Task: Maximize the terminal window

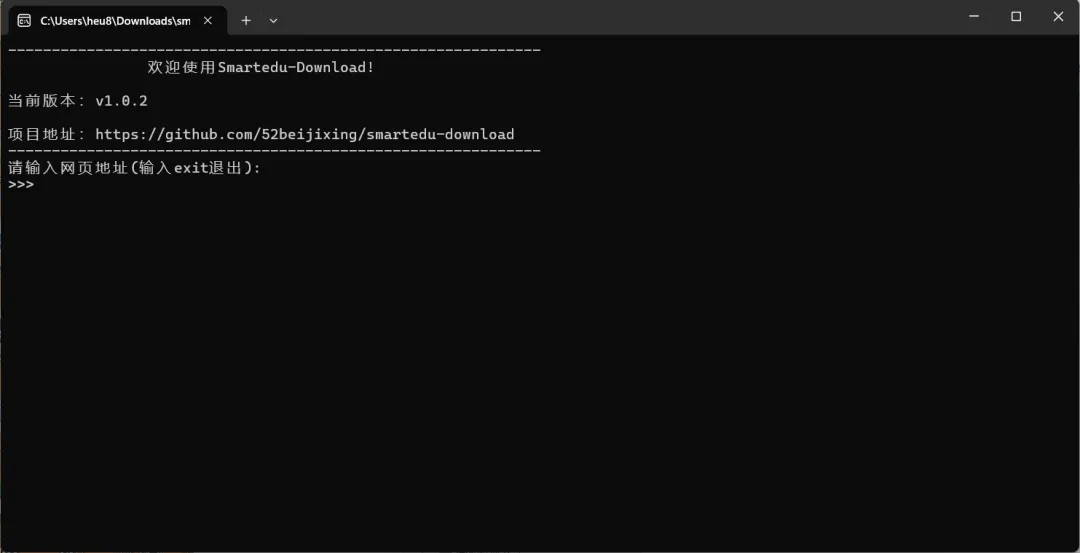Action: pos(1016,17)
